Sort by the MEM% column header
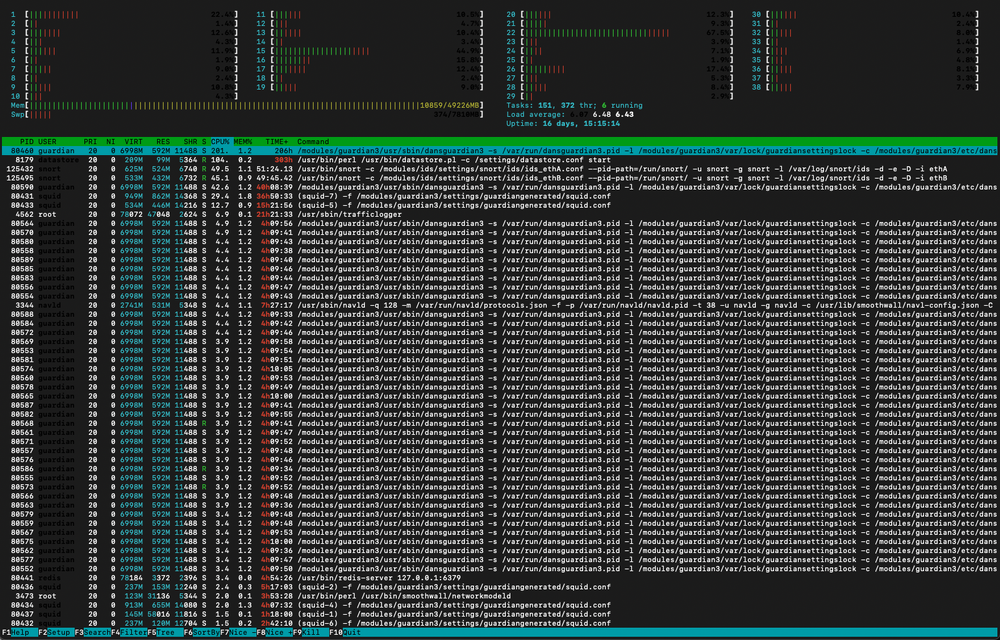 pos(243,142)
